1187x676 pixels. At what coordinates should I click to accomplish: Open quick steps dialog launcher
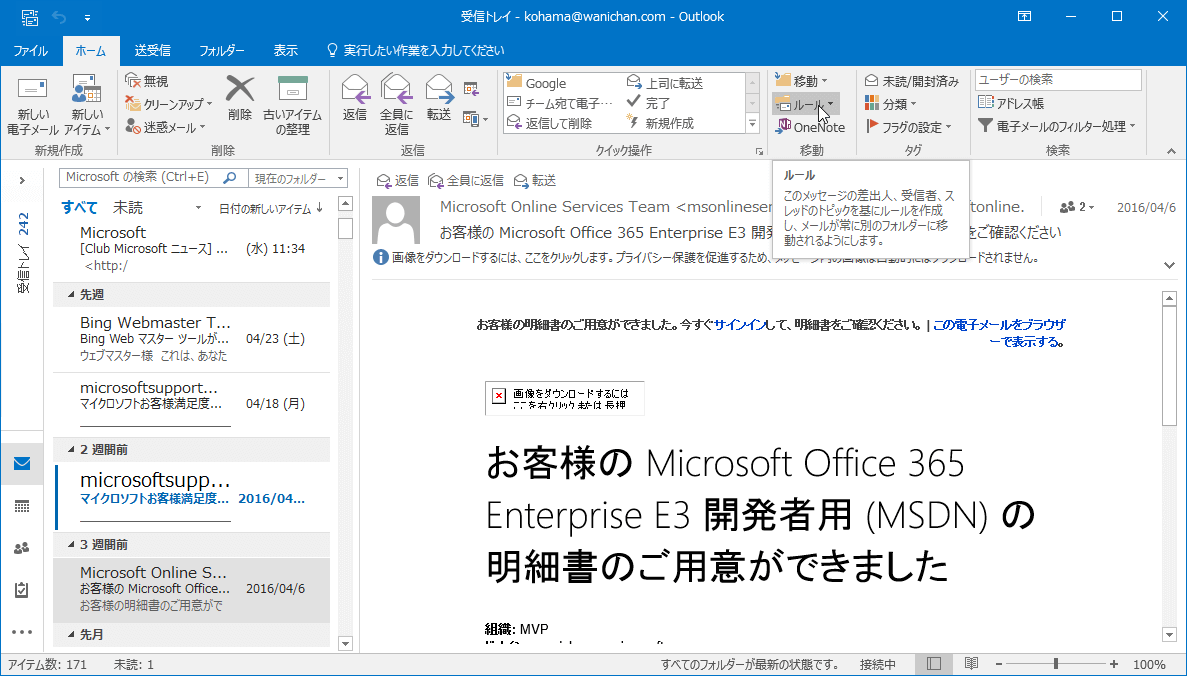coord(759,151)
